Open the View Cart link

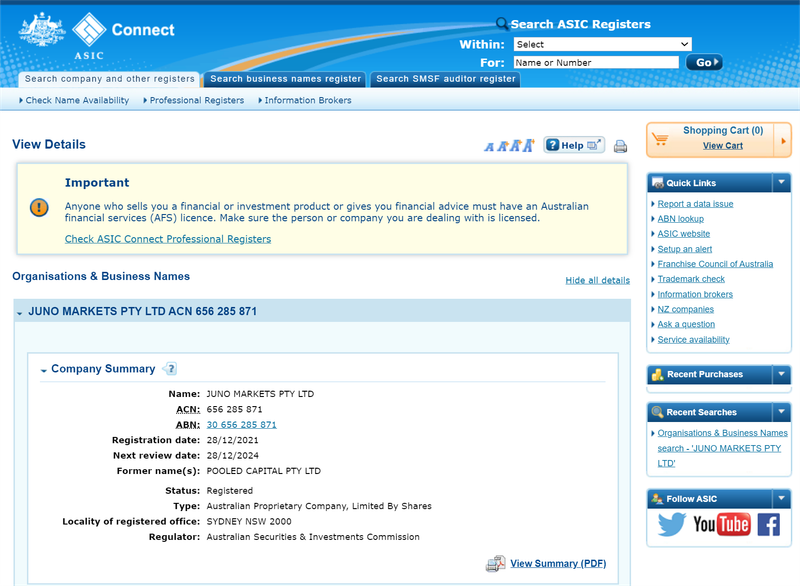tap(722, 146)
